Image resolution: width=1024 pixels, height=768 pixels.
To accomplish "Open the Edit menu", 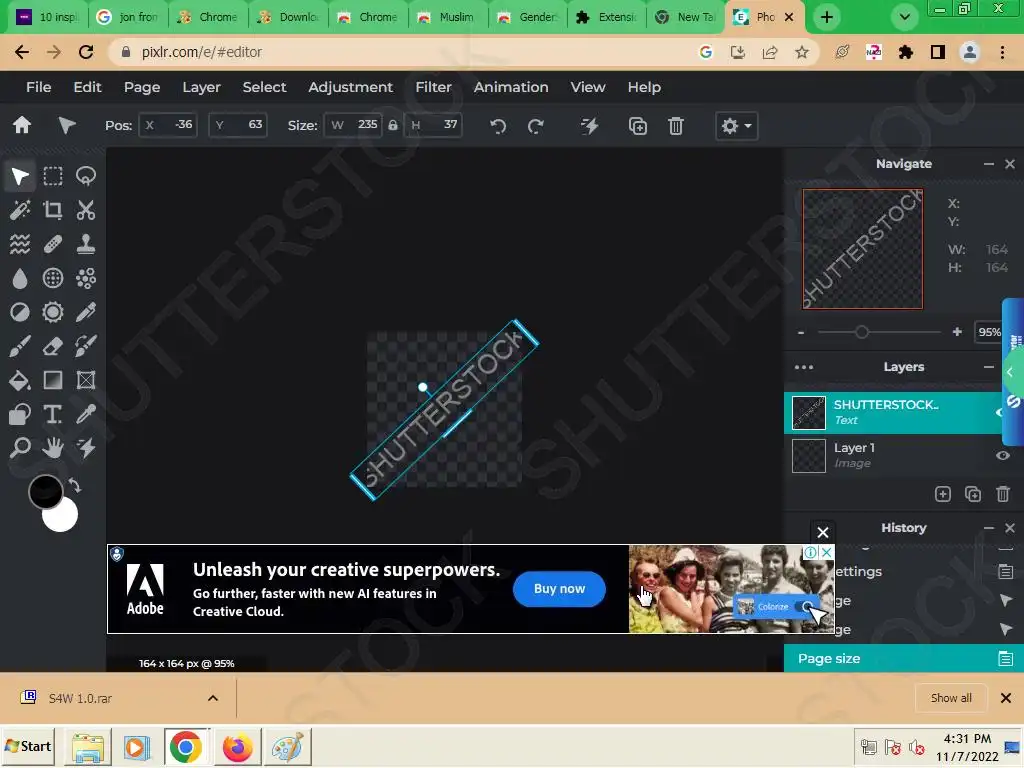I will point(87,87).
